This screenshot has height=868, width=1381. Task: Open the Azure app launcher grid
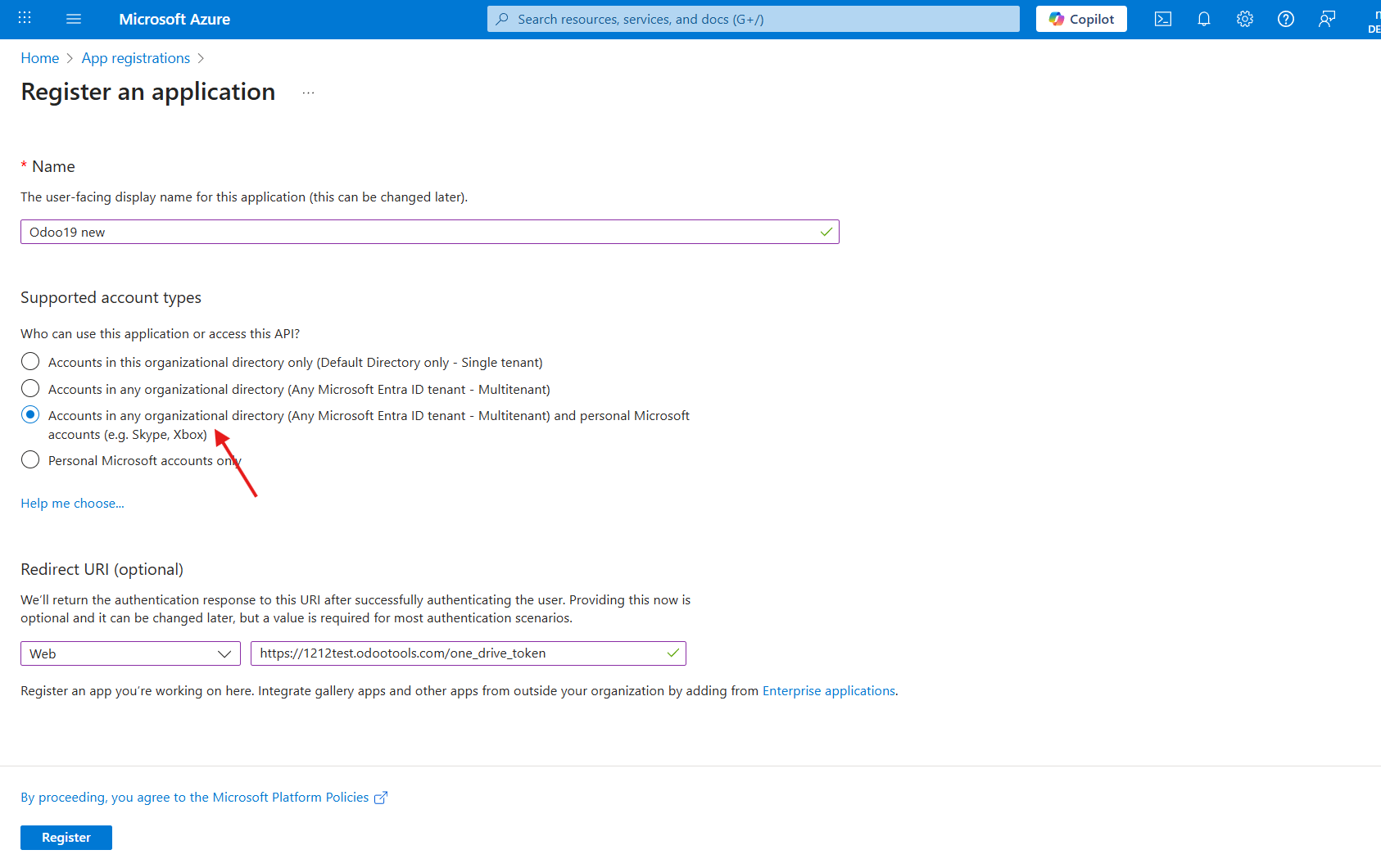click(25, 18)
